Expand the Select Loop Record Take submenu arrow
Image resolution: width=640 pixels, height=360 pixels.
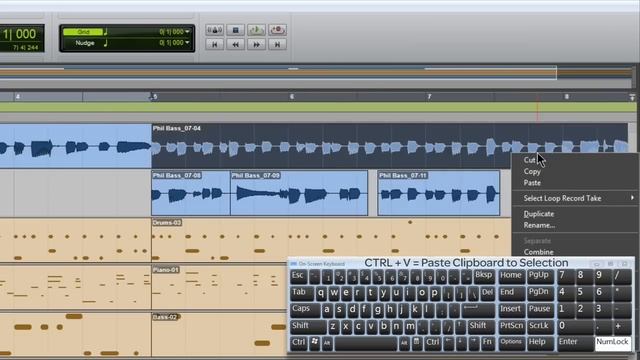click(632, 198)
